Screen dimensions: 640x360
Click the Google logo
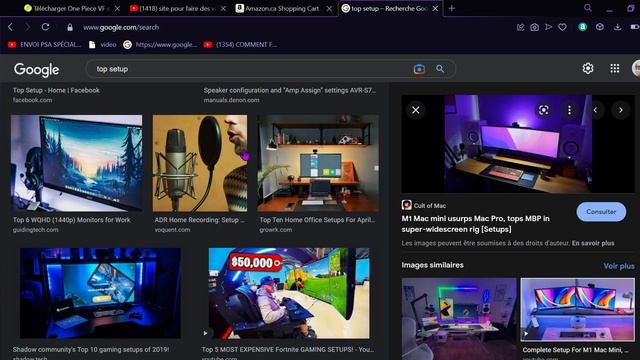[36, 70]
